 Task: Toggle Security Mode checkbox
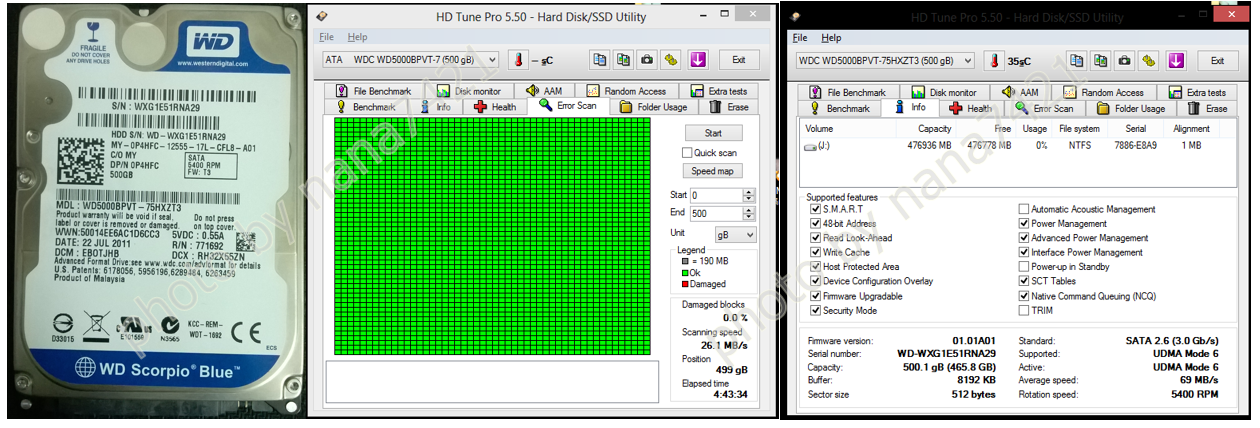pyautogui.click(x=815, y=311)
